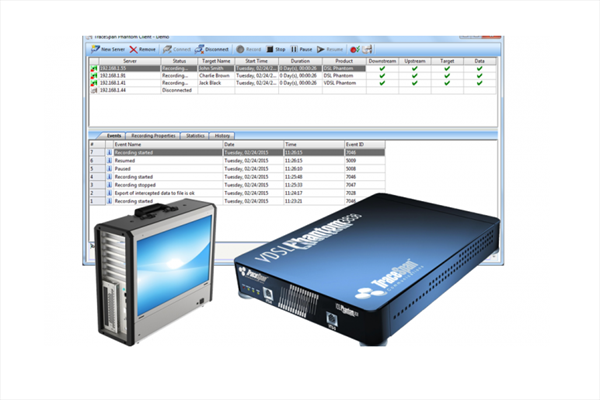The image size is (600, 400).
Task: Select server row 192.168.1.41
Action: [x=130, y=83]
